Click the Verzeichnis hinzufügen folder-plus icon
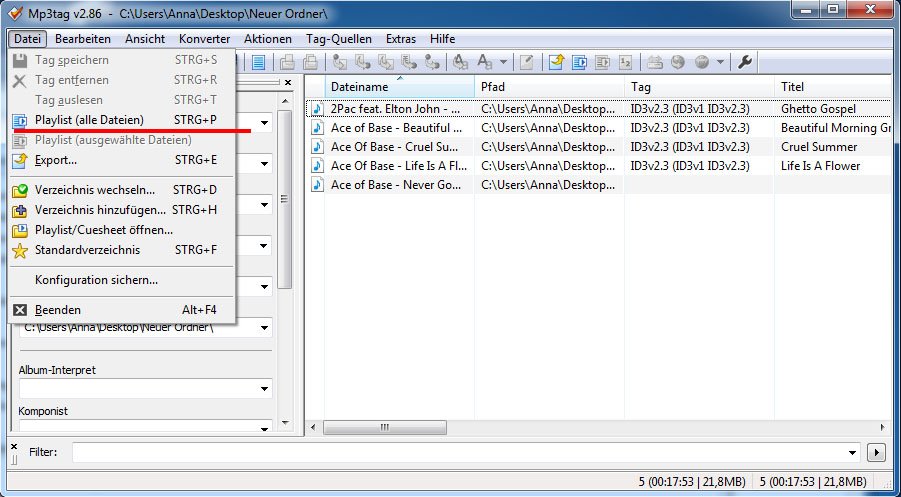Viewport: 901px width, 497px height. (19, 210)
